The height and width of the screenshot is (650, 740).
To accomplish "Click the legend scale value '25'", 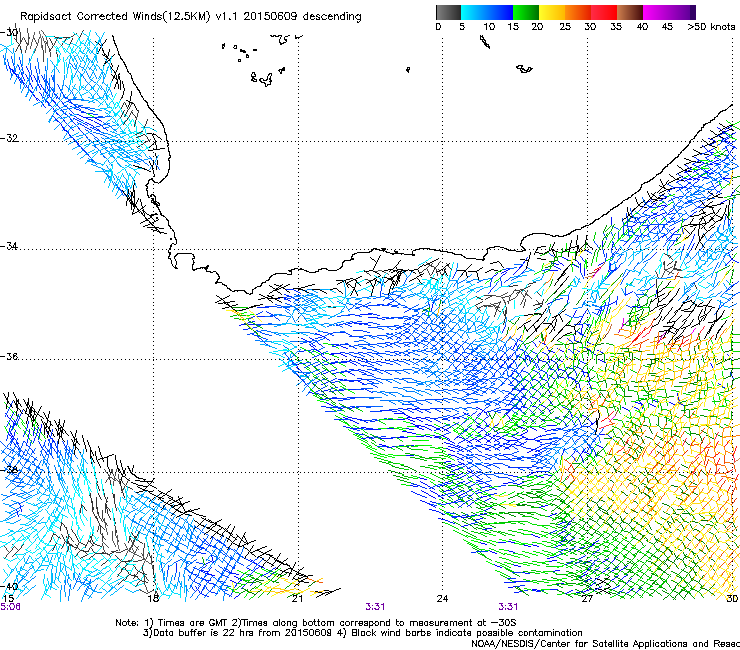I will click(x=565, y=27).
